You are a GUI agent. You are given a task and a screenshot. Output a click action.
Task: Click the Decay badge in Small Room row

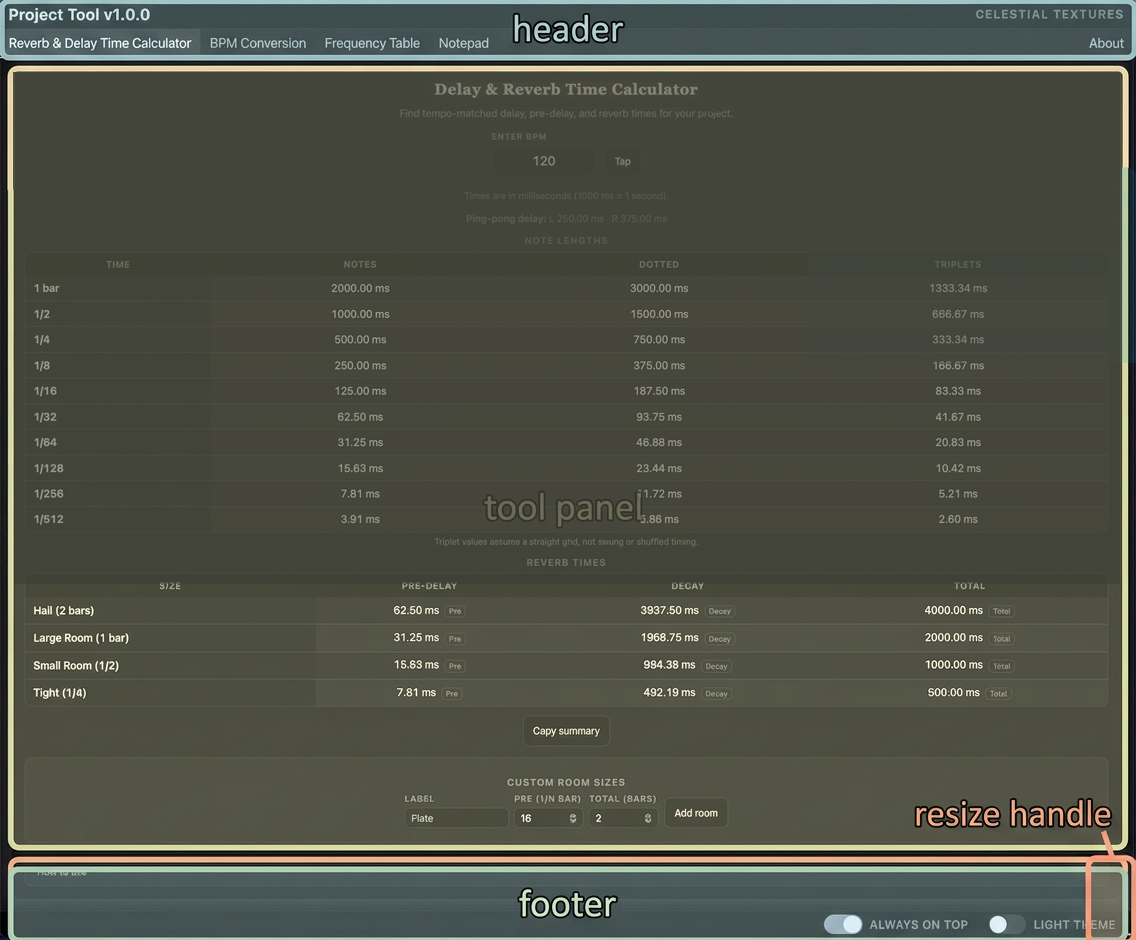717,665
